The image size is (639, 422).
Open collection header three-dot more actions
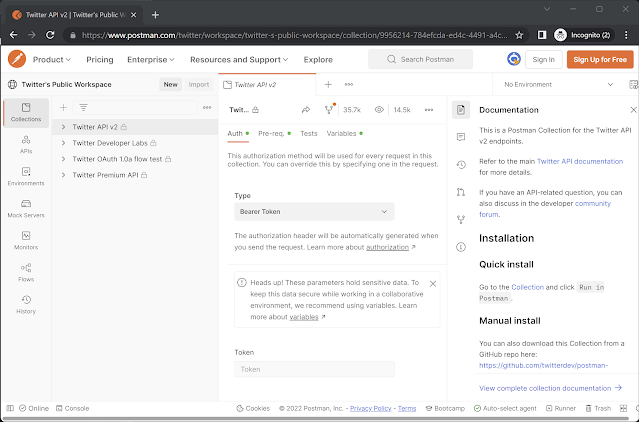point(429,110)
